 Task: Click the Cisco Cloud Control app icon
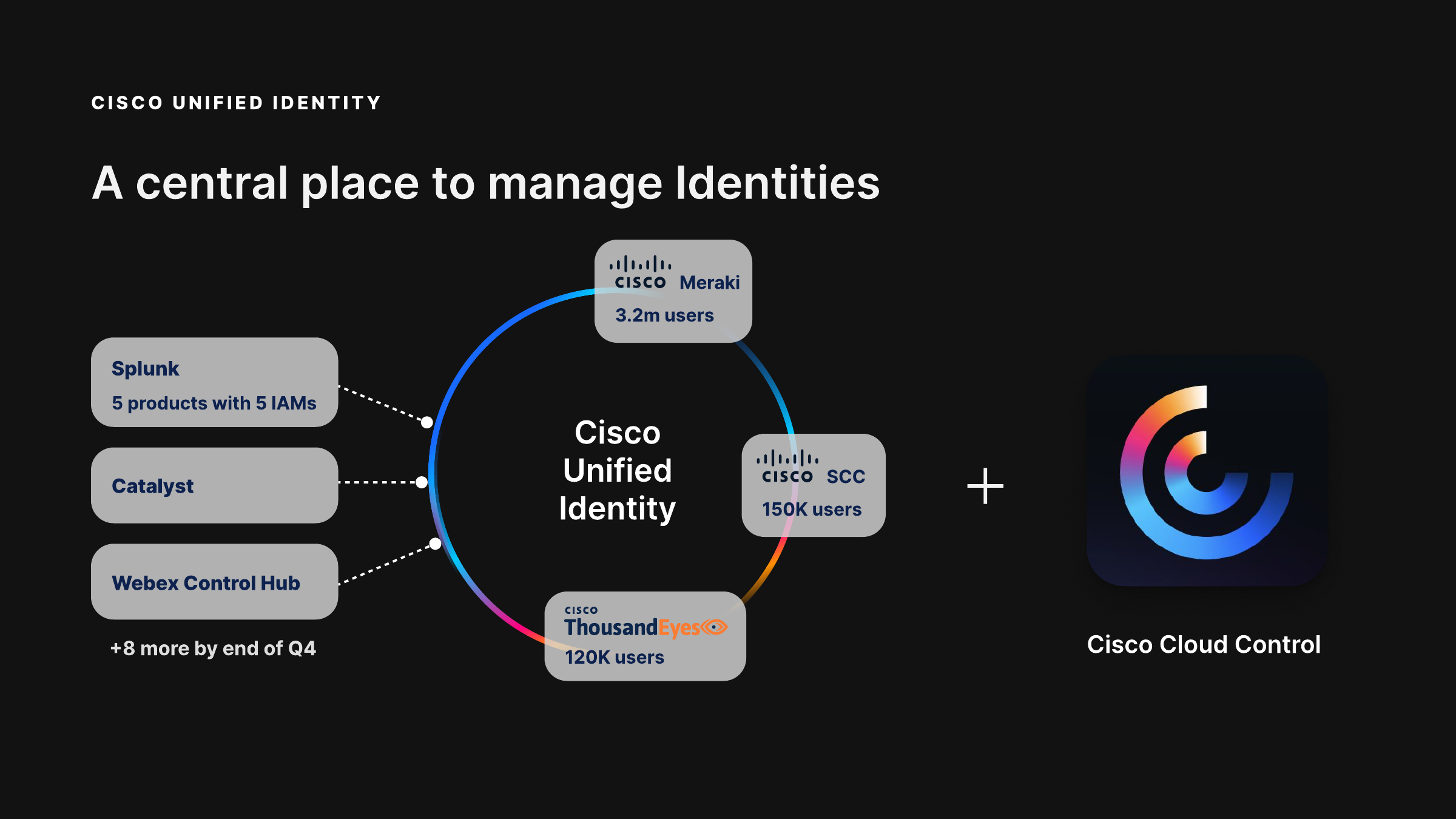pos(1207,471)
